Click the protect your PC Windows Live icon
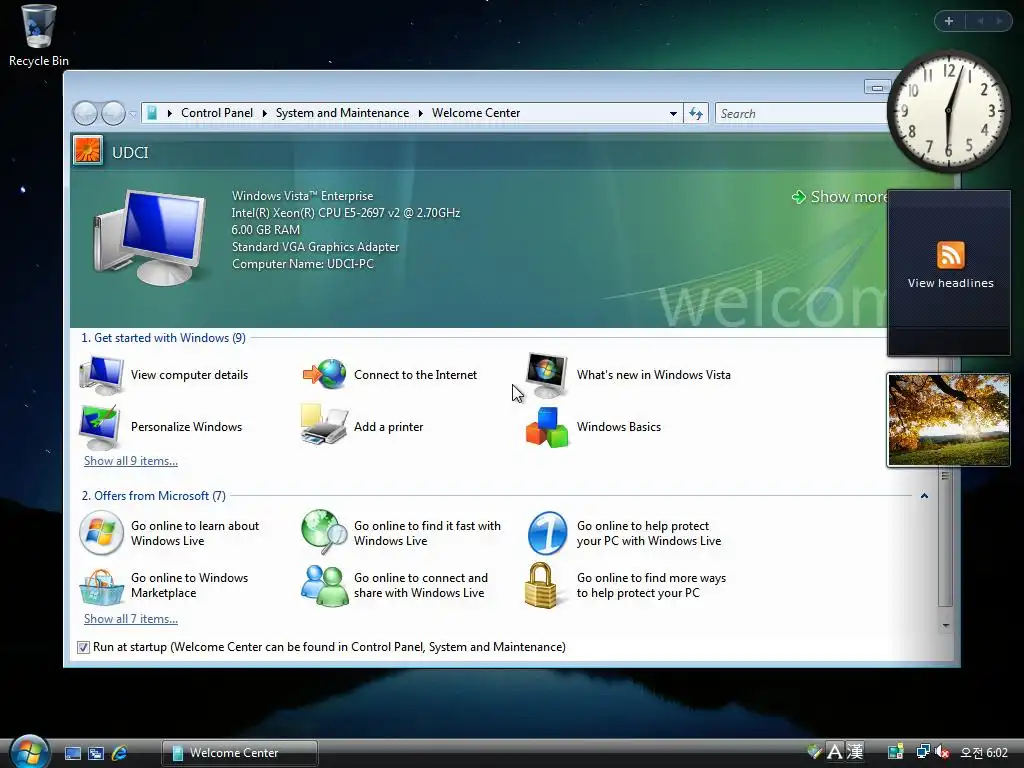This screenshot has height=768, width=1024. coord(547,533)
